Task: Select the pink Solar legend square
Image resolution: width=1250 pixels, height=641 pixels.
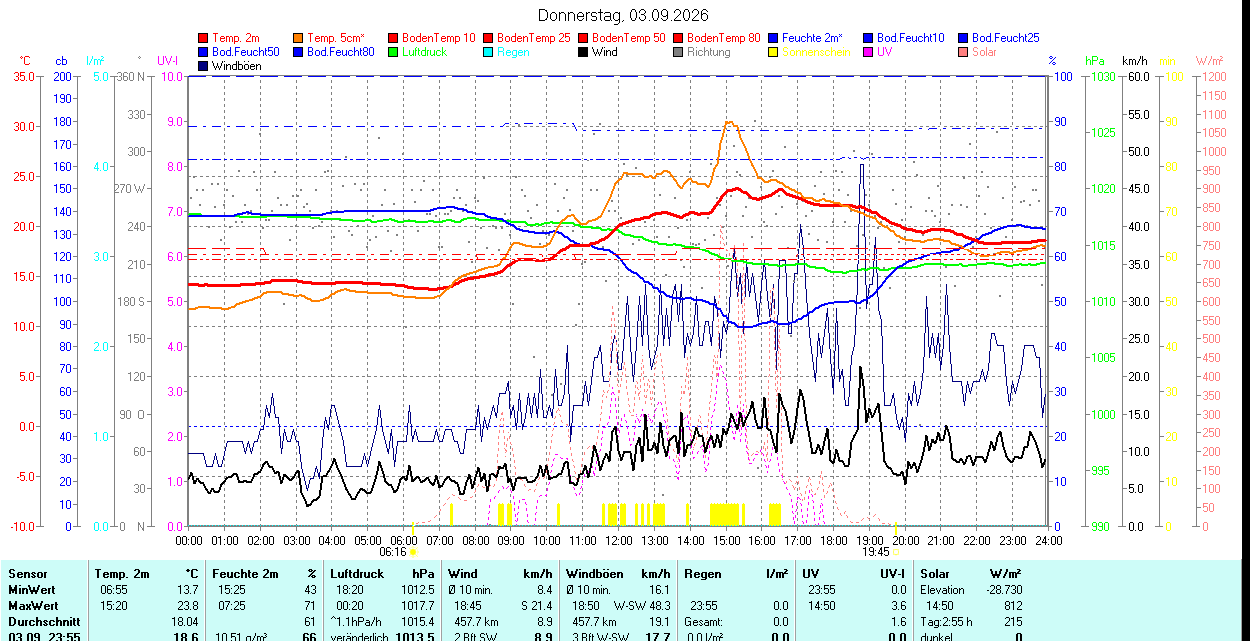Action: pyautogui.click(x=964, y=52)
